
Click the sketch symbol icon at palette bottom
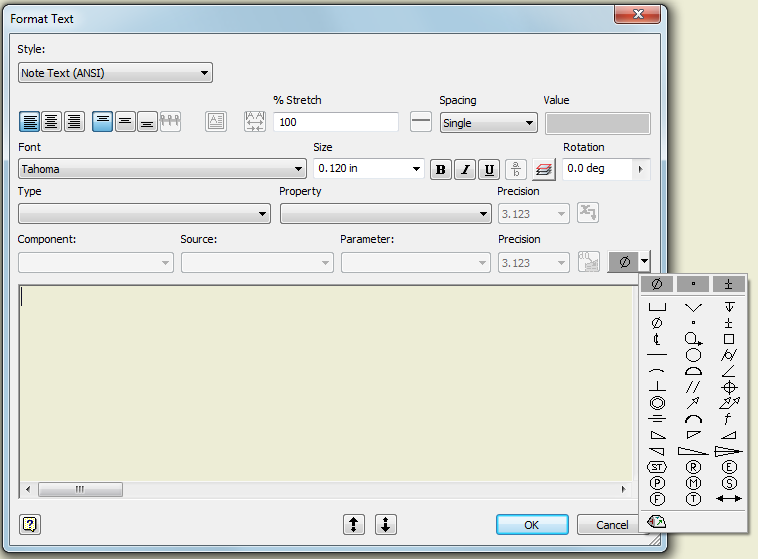(656, 521)
